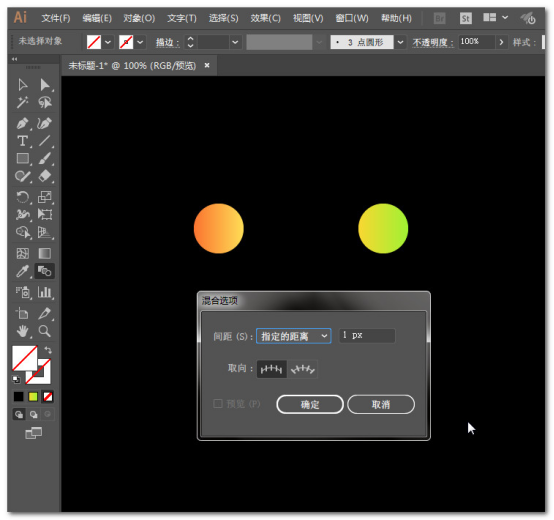The width and height of the screenshot is (554, 520).
Task: Select the Gradient tool
Action: [x=45, y=253]
